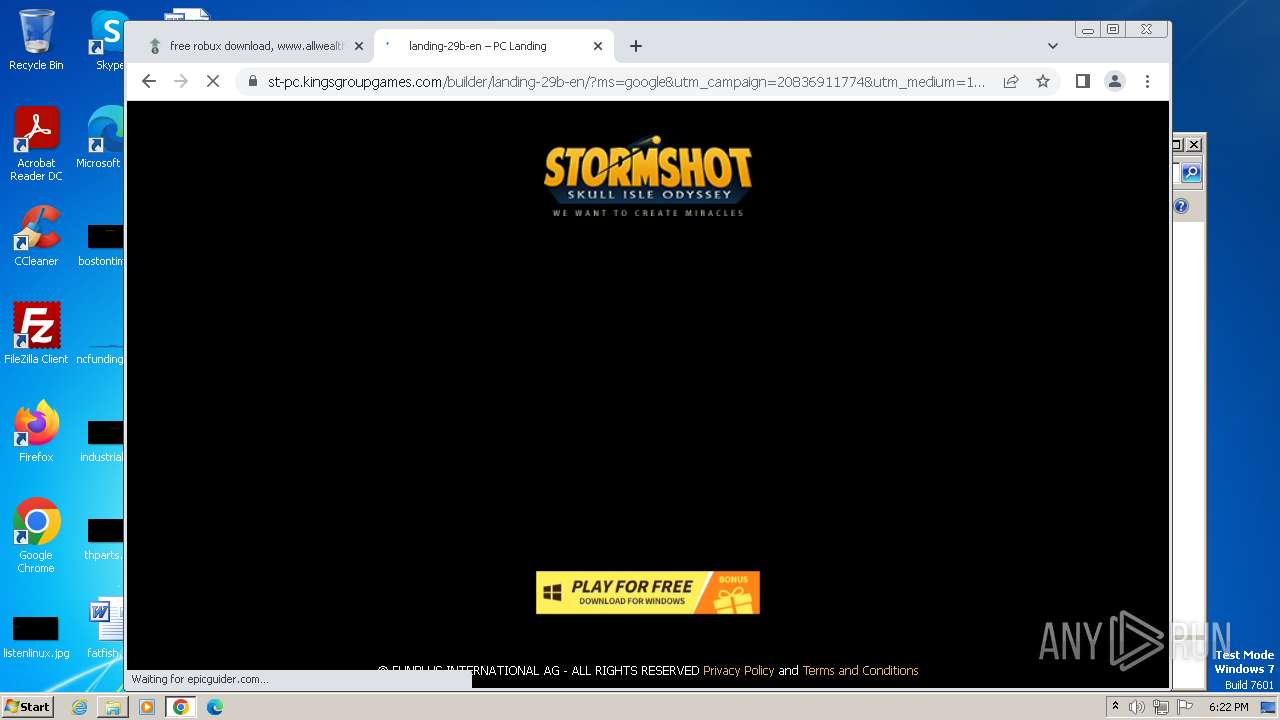Viewport: 1280px width, 720px height.
Task: Click the address bar URL
Action: [x=627, y=81]
